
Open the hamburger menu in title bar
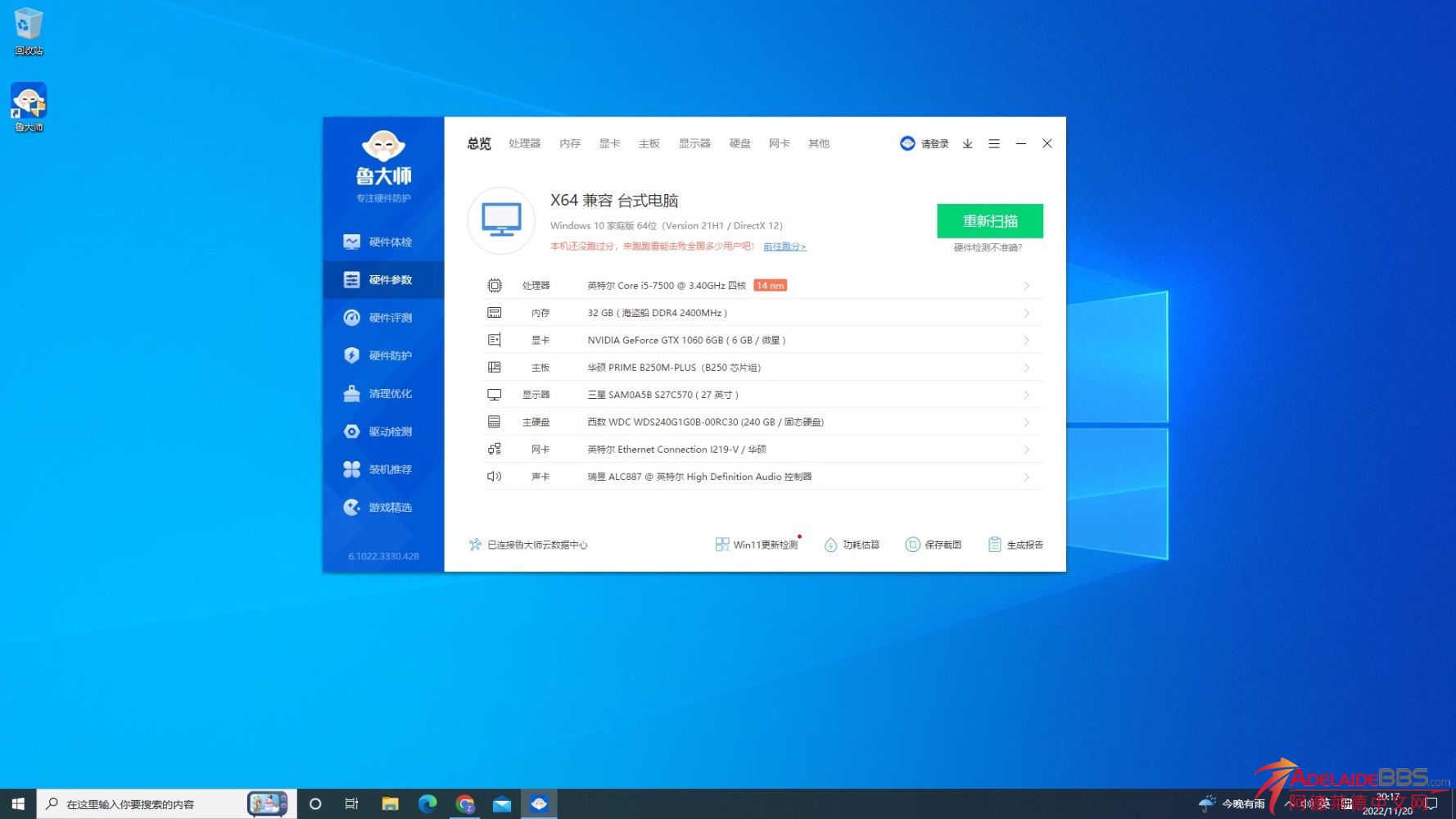tap(994, 144)
